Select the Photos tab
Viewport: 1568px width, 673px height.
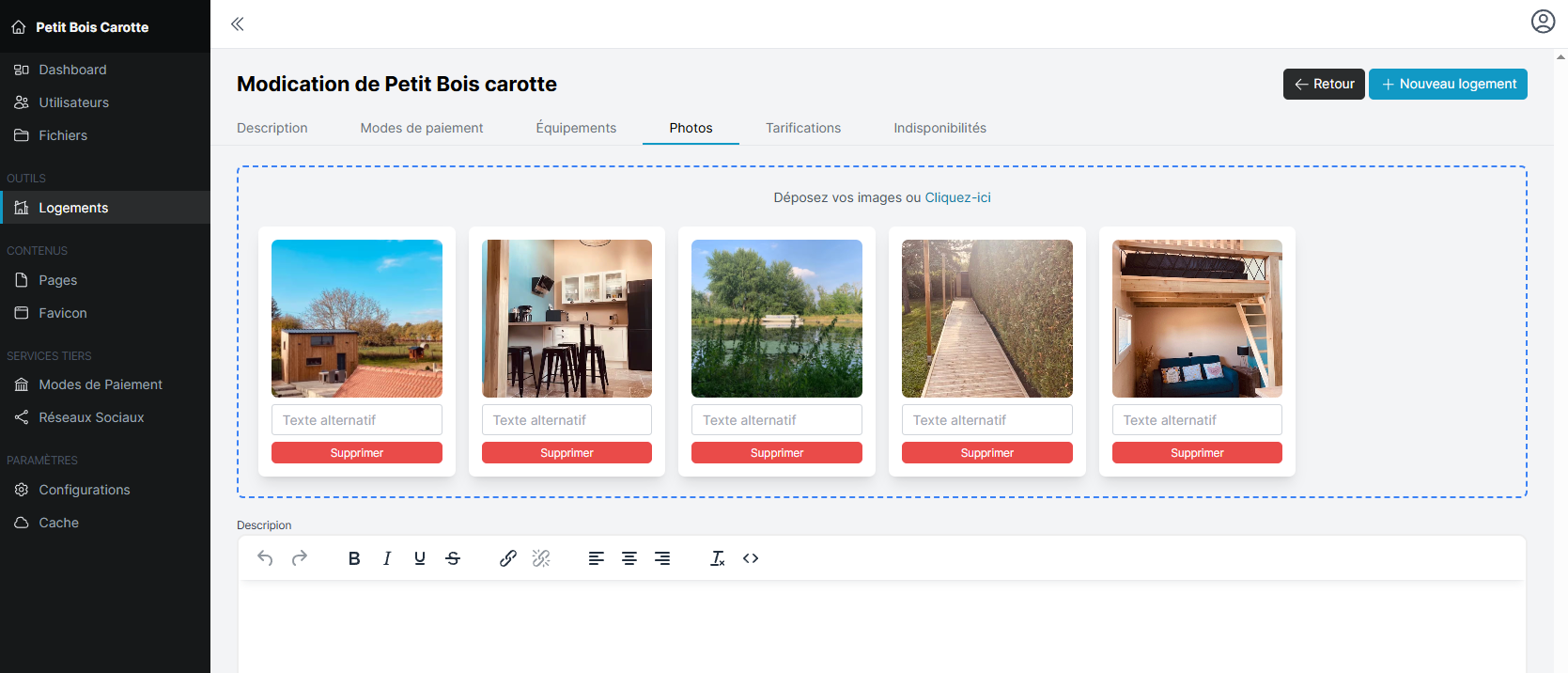691,128
